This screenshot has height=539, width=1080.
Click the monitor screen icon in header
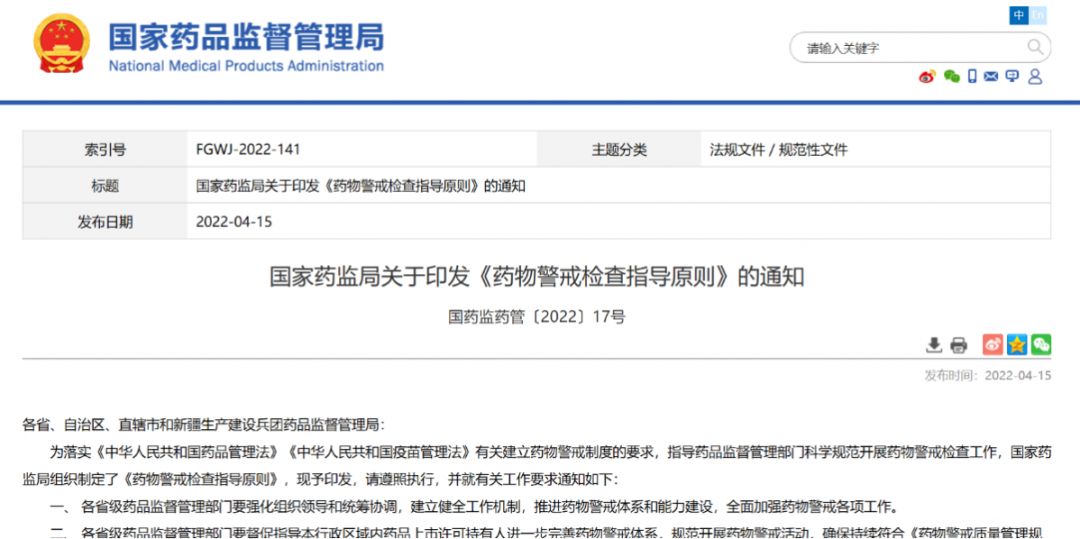point(1012,77)
